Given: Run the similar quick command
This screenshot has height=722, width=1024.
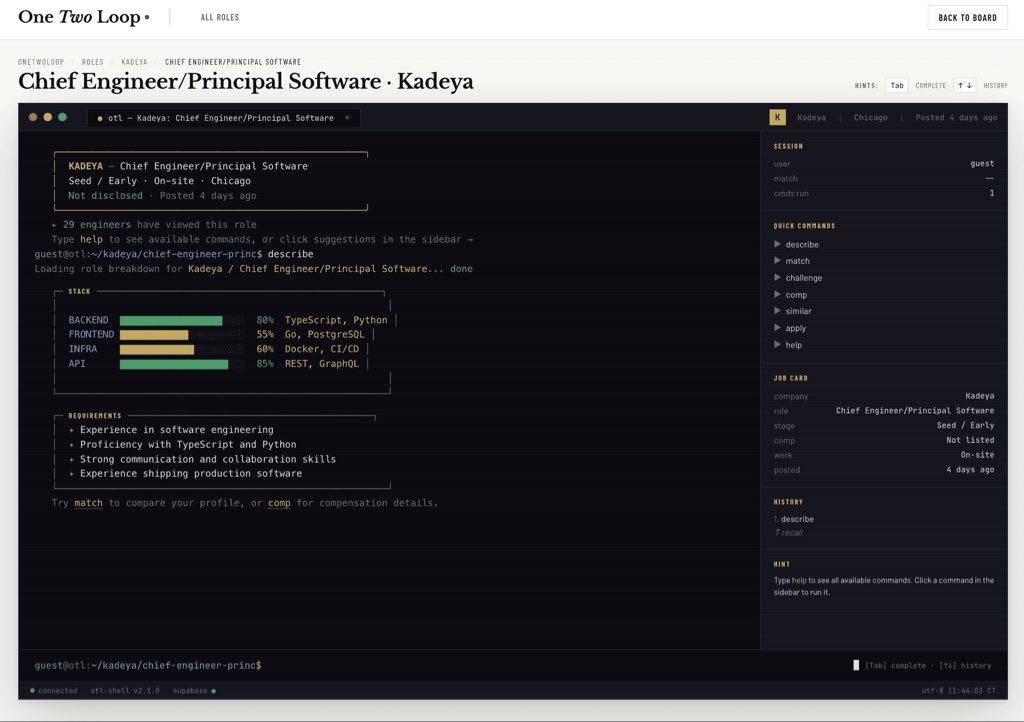Looking at the screenshot, I should click(799, 311).
